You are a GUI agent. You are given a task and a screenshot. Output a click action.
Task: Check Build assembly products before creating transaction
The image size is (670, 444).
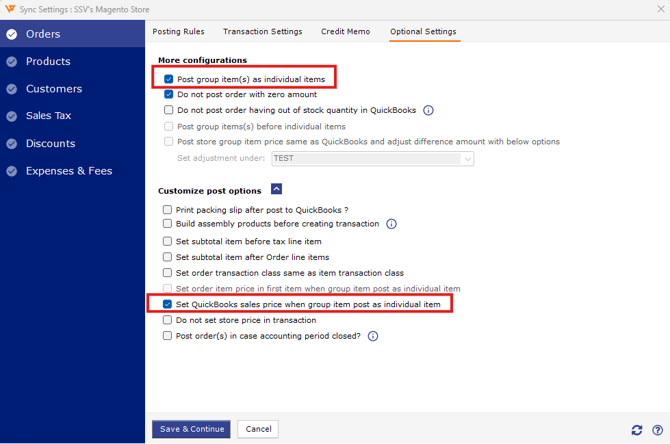point(168,223)
